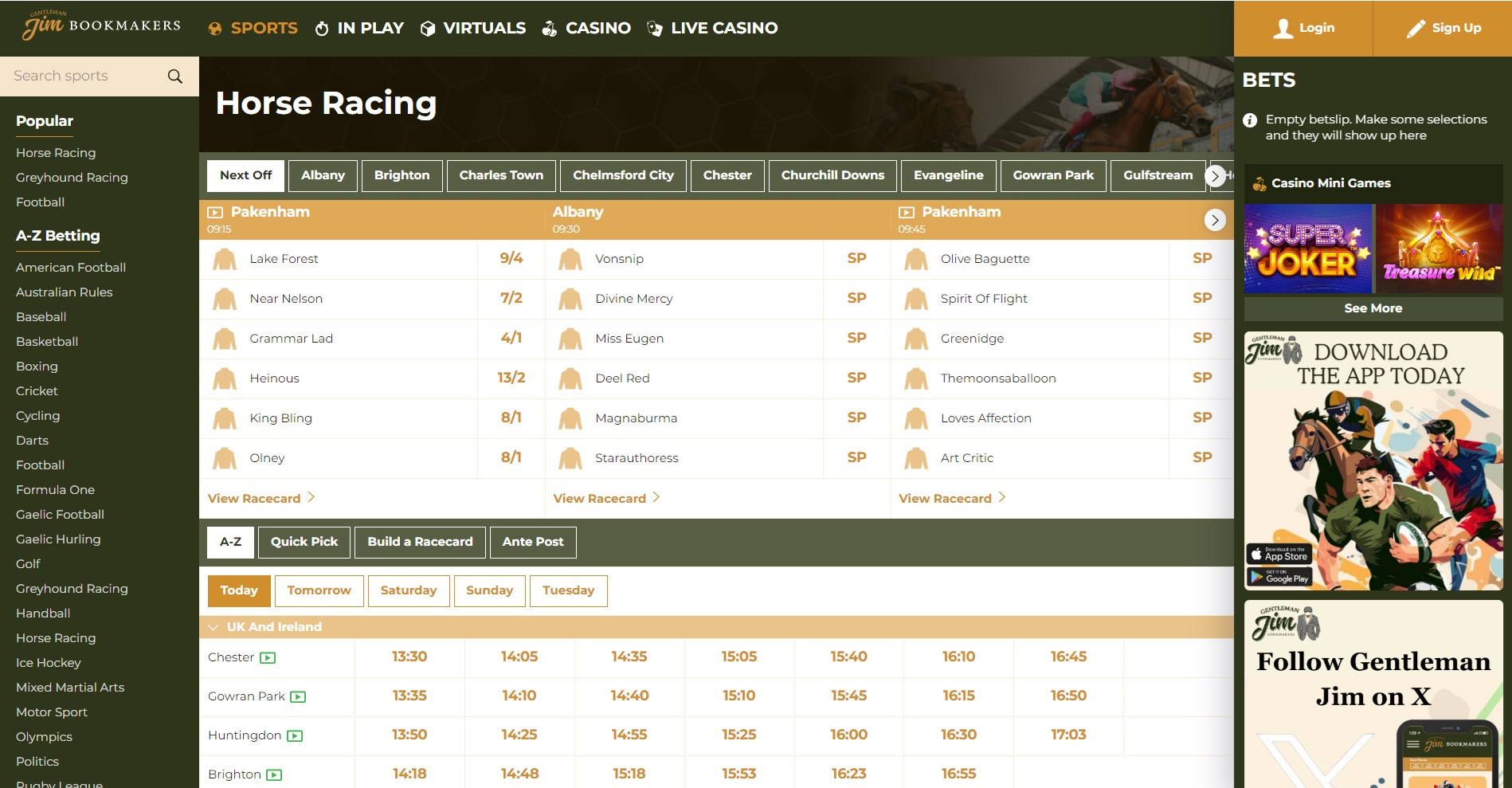
Task: Click the Search sports input field
Action: [80, 76]
